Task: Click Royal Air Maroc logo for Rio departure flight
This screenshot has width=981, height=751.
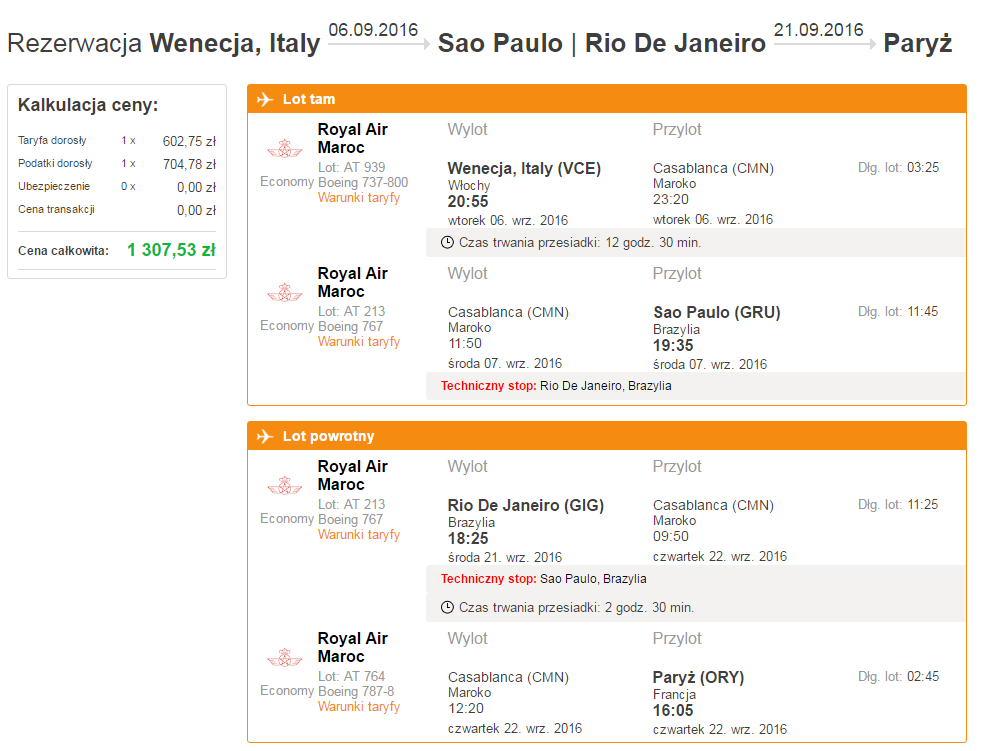Action: [x=285, y=486]
